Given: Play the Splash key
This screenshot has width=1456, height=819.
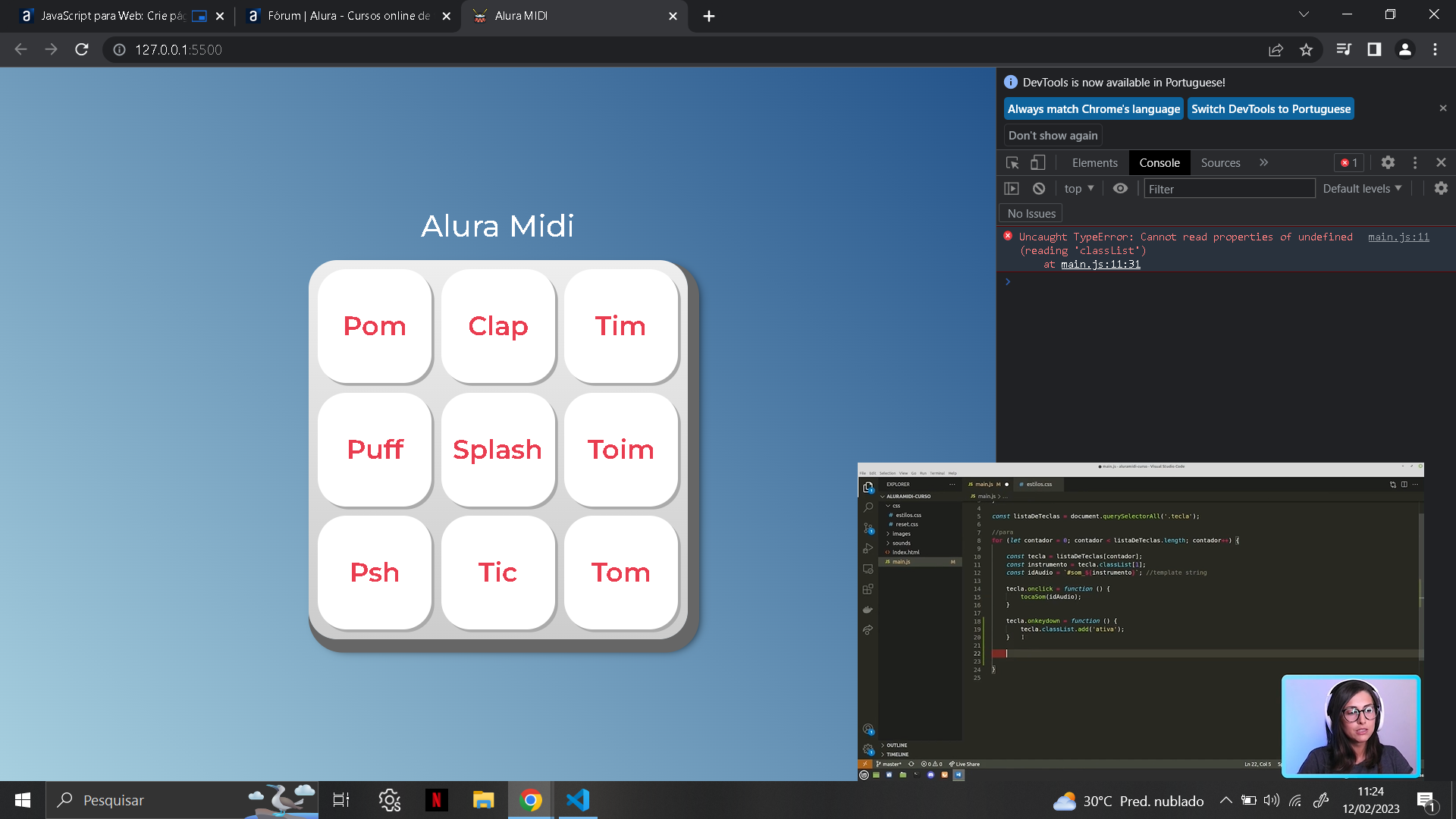Looking at the screenshot, I should tap(498, 450).
